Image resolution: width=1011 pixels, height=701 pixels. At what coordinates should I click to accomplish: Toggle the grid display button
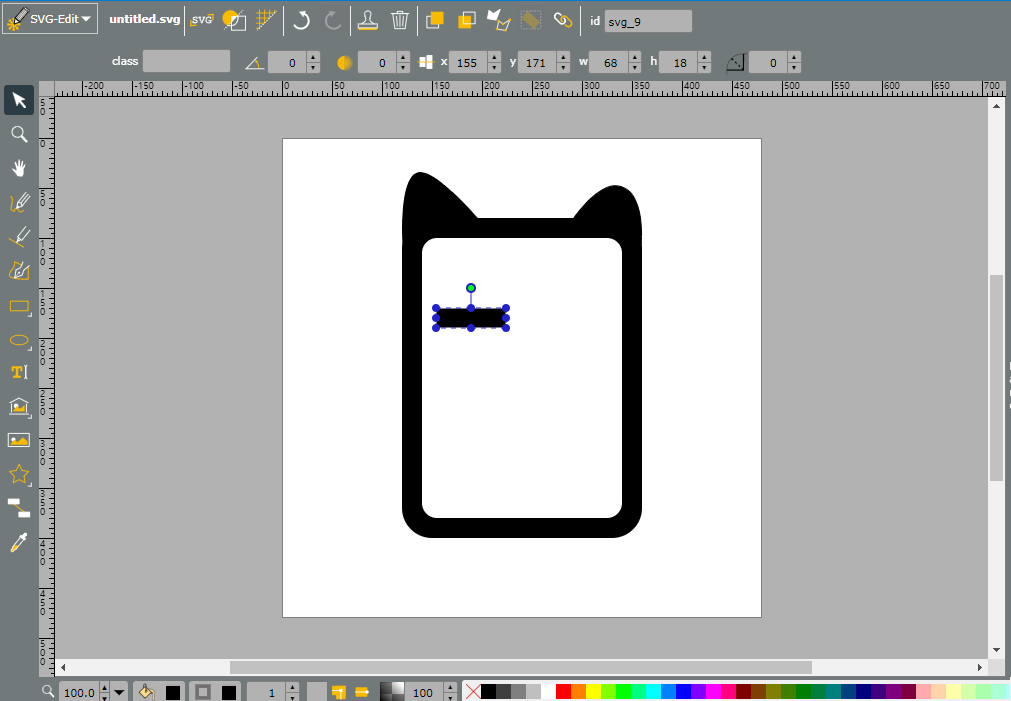point(266,19)
